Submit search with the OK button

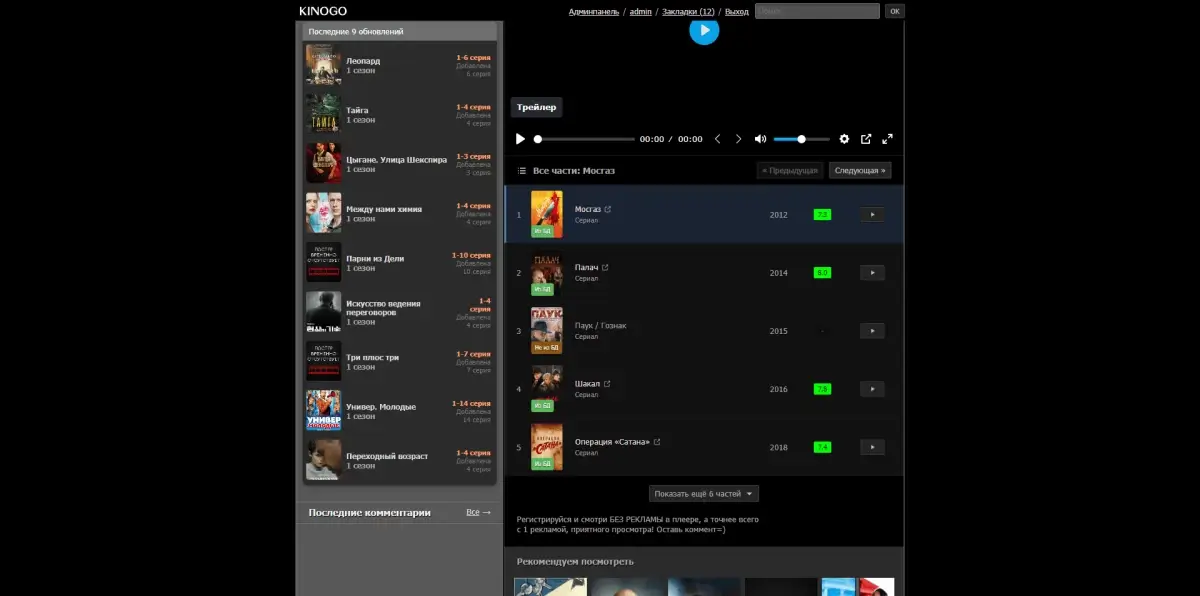(895, 11)
